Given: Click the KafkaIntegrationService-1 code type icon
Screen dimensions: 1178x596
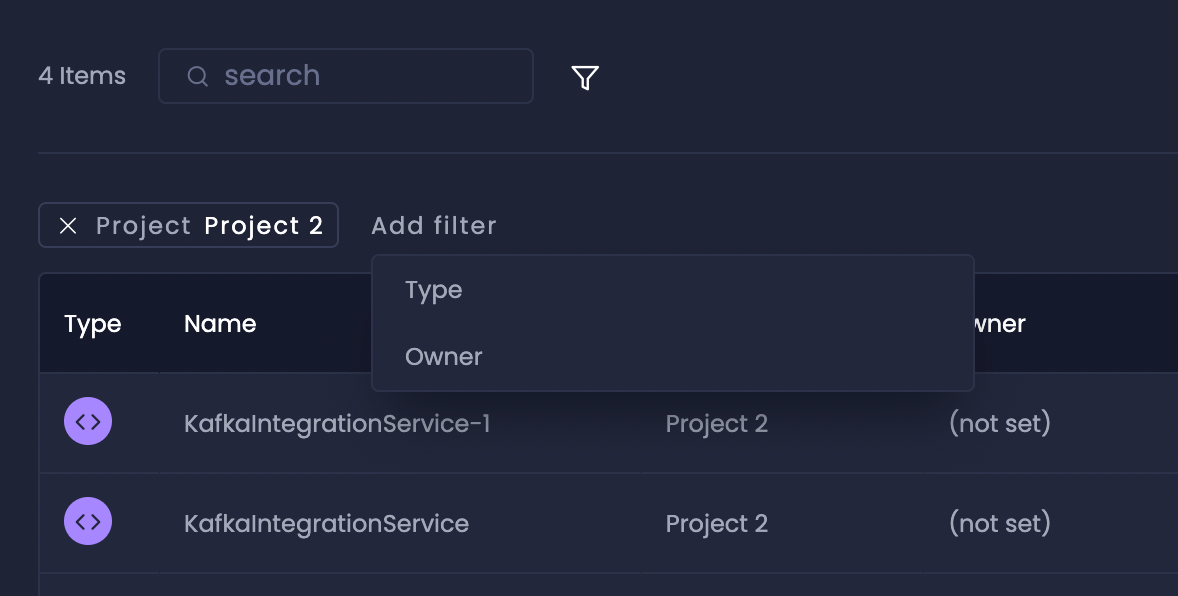Looking at the screenshot, I should pos(88,421).
